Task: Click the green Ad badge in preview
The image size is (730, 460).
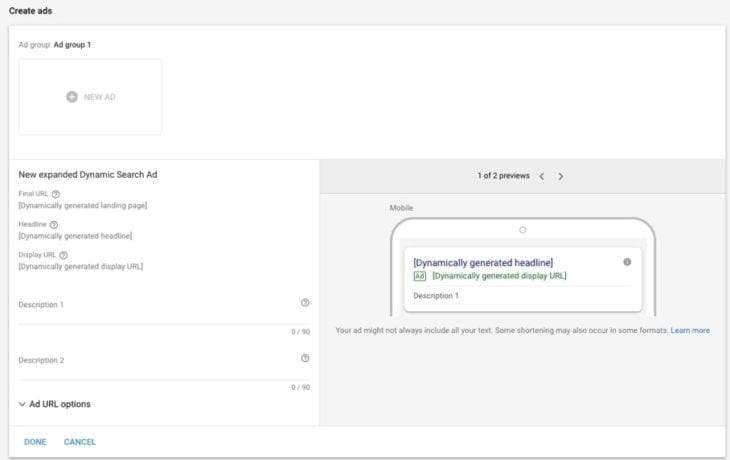Action: tap(420, 276)
